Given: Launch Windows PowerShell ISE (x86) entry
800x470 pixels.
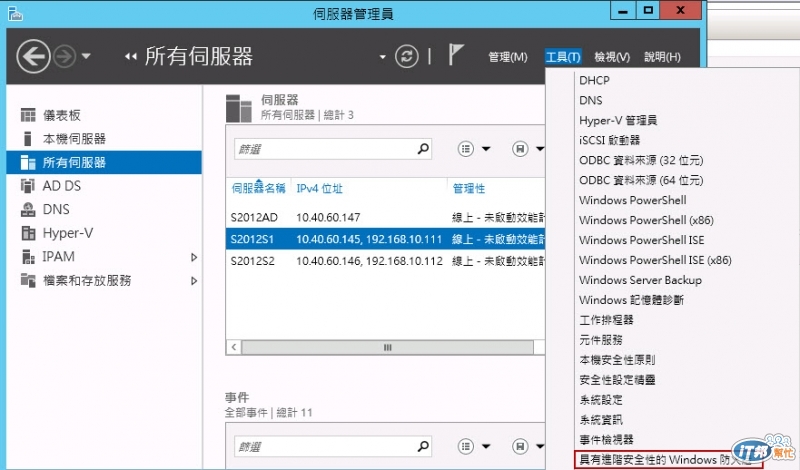Looking at the screenshot, I should (x=655, y=260).
